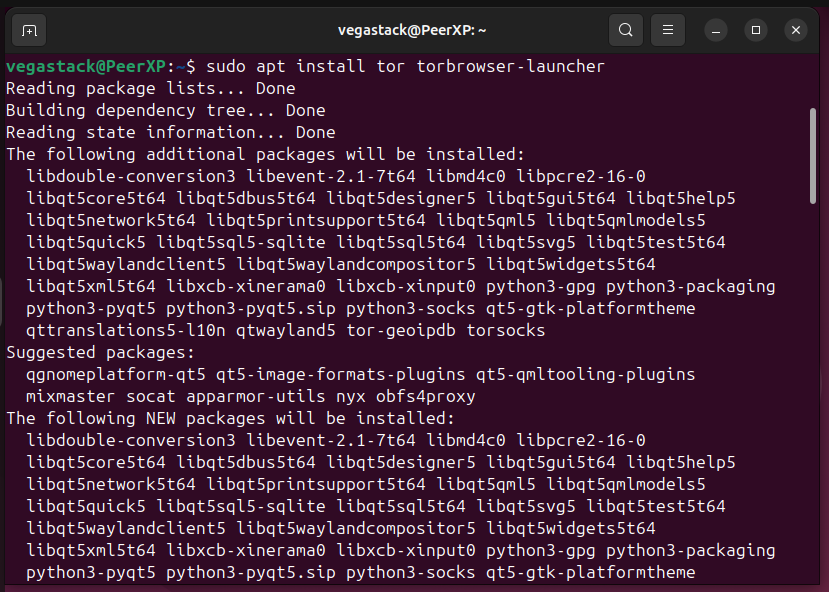Image resolution: width=829 pixels, height=592 pixels.
Task: Click the window title vegastack@PeerXP: ~
Action: click(x=414, y=30)
